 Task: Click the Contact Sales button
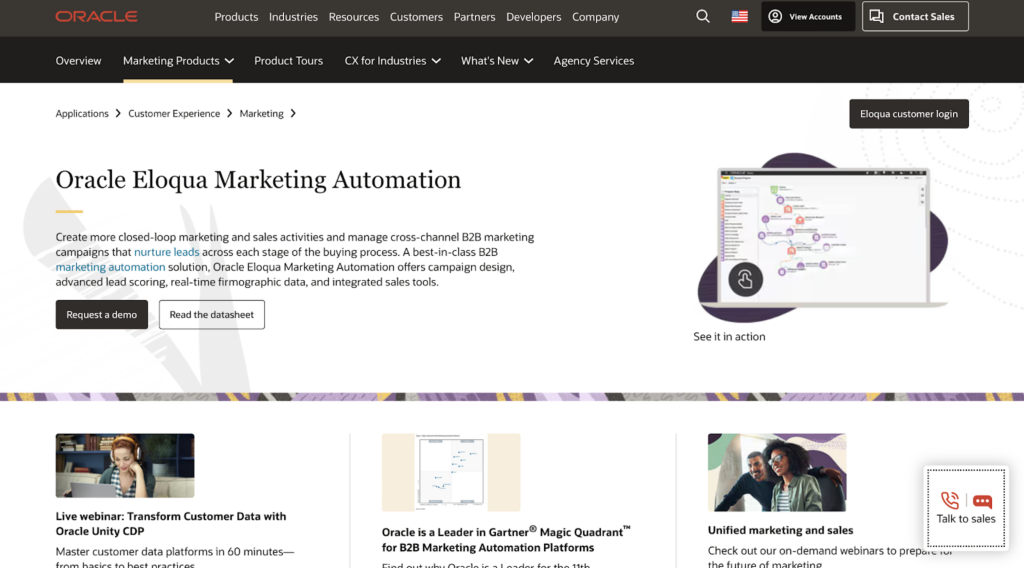tap(915, 16)
